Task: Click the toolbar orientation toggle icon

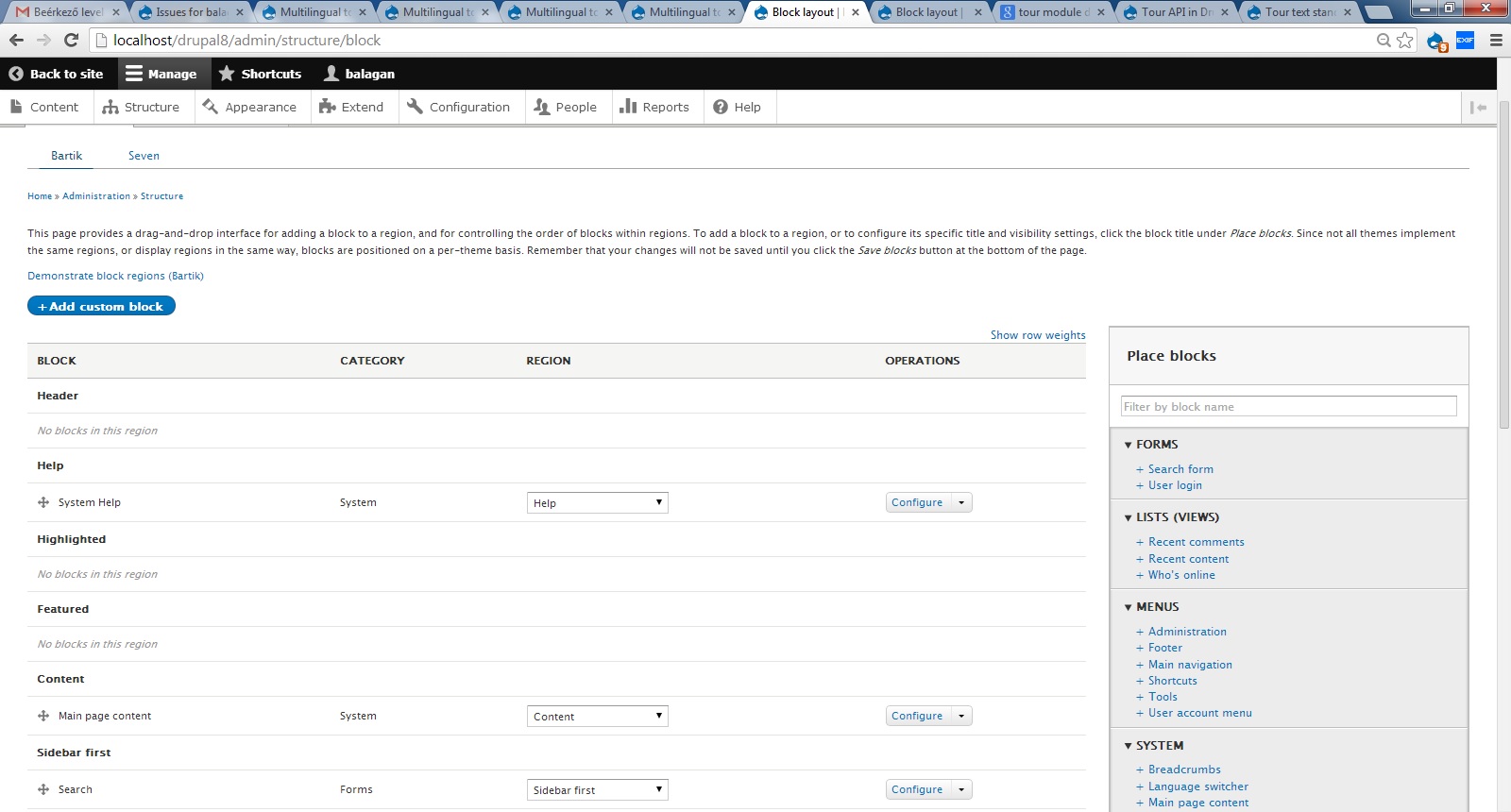Action: tap(1478, 108)
